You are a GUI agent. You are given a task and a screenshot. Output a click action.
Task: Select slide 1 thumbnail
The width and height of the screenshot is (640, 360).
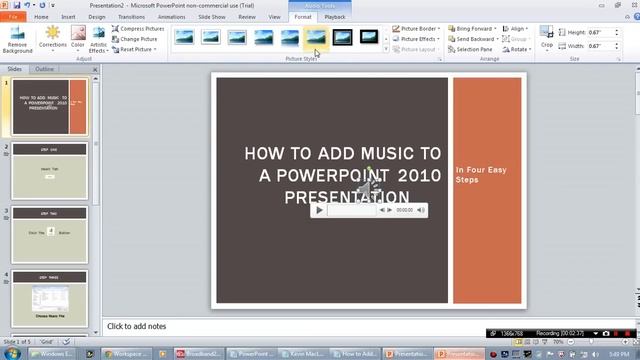(x=49, y=107)
